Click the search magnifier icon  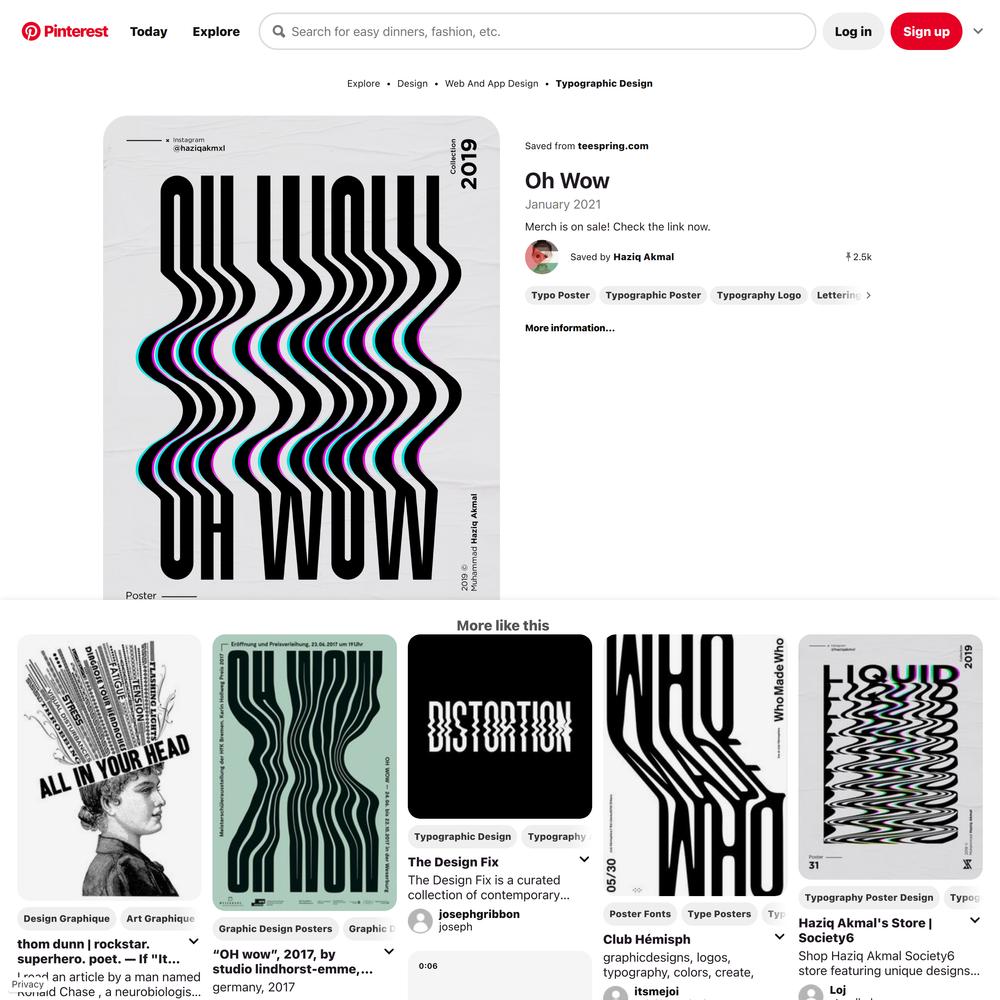click(279, 31)
